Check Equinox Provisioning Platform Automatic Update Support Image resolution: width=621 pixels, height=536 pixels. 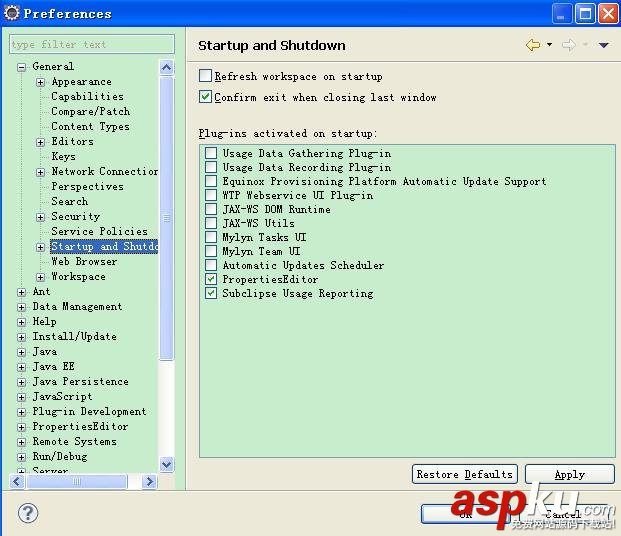click(x=211, y=181)
